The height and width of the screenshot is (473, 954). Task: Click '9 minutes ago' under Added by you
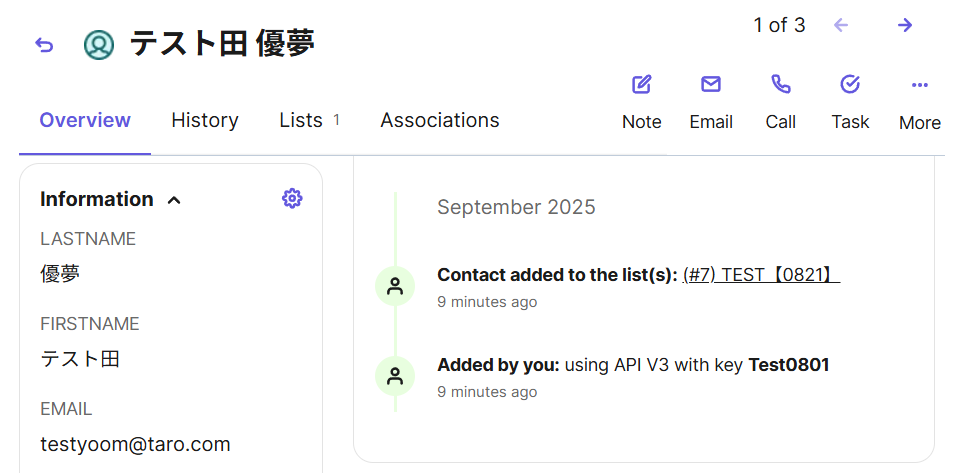(x=487, y=391)
